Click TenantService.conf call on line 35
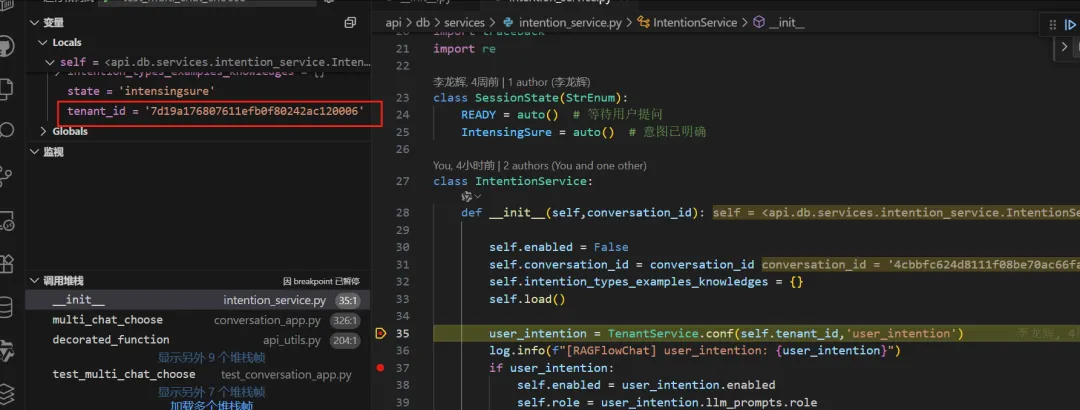The width and height of the screenshot is (1080, 410). point(785,334)
